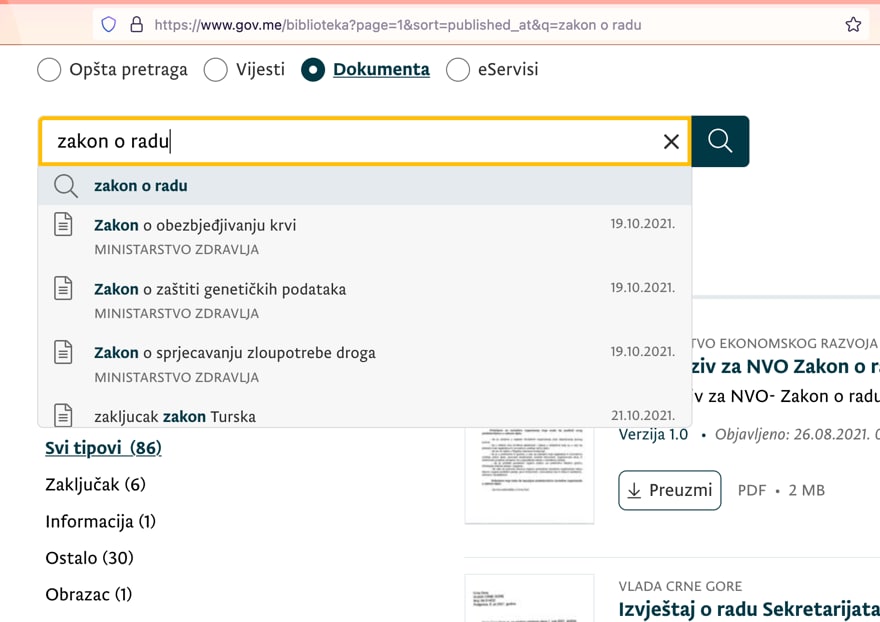Open suggestion Zakon o sprjecavanju zloupotrebe droga
The width and height of the screenshot is (880, 622).
(365, 364)
